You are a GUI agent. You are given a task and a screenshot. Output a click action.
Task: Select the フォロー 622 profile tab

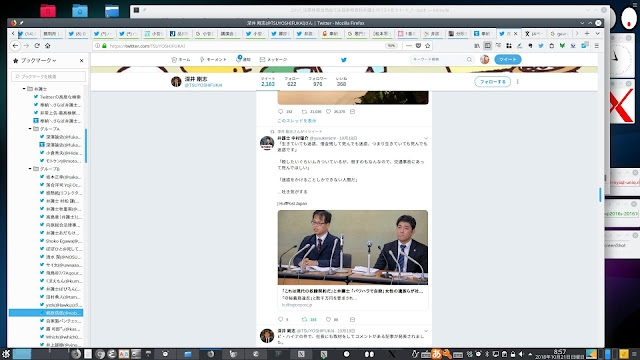[x=291, y=81]
